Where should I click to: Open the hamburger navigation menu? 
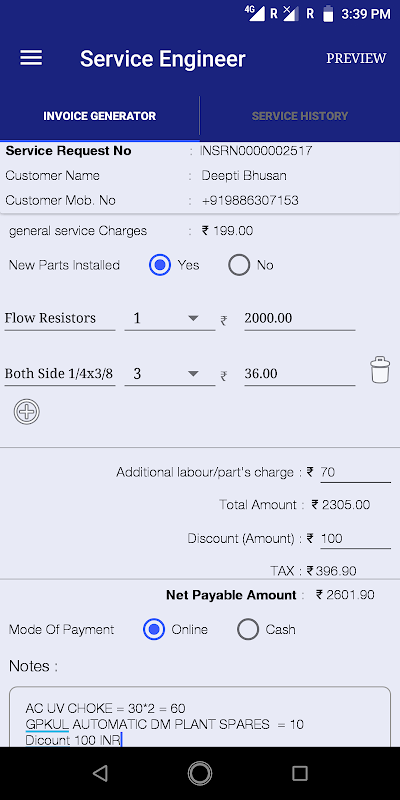pos(31,58)
